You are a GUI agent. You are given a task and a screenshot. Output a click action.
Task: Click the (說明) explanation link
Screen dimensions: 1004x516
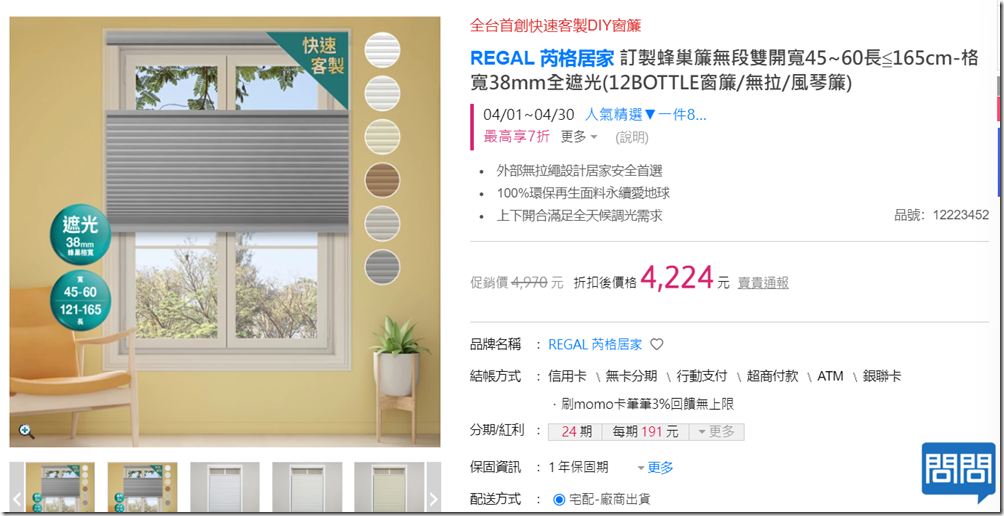(x=631, y=137)
